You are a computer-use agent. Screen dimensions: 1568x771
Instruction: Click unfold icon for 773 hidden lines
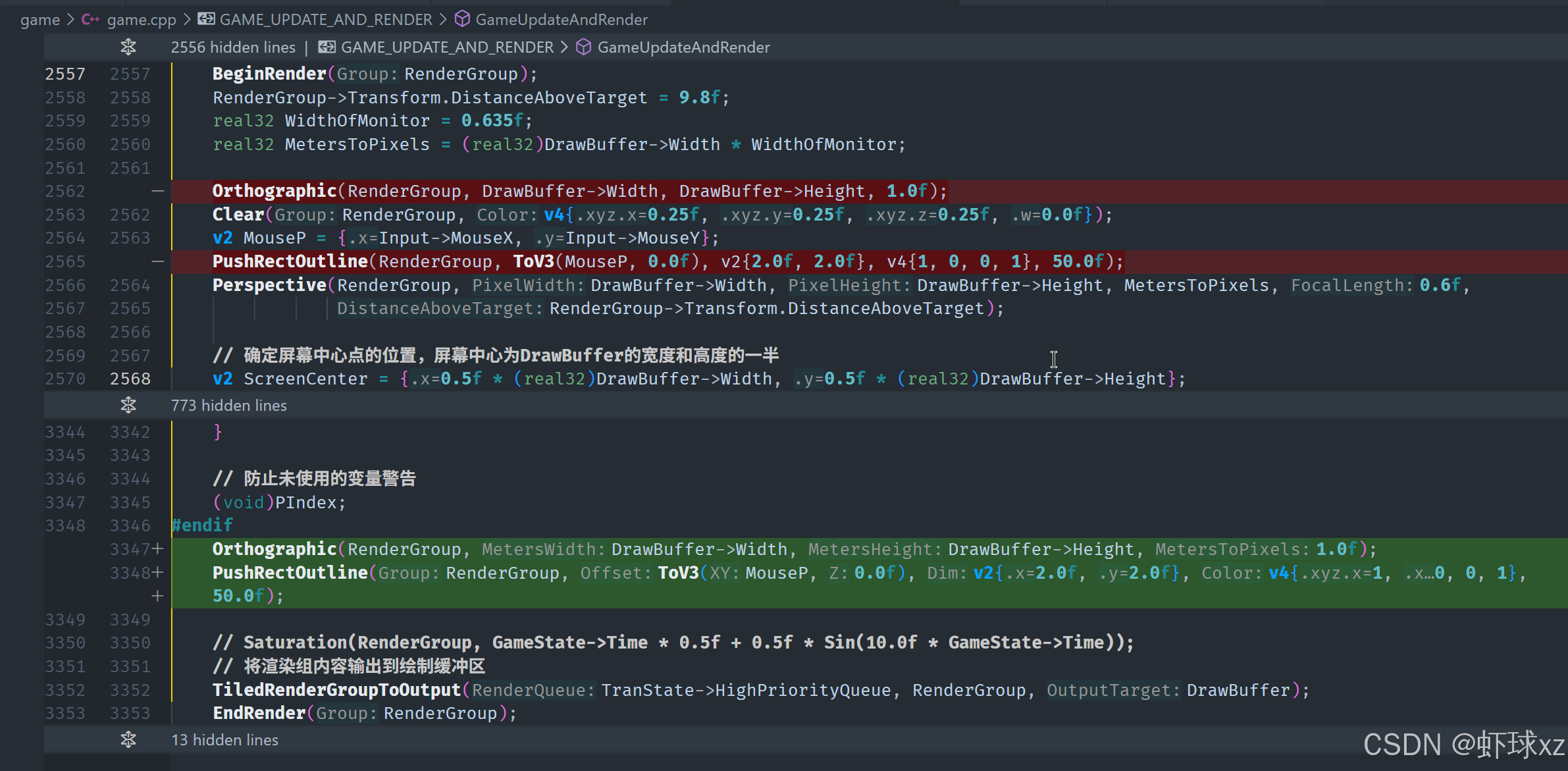(x=128, y=405)
